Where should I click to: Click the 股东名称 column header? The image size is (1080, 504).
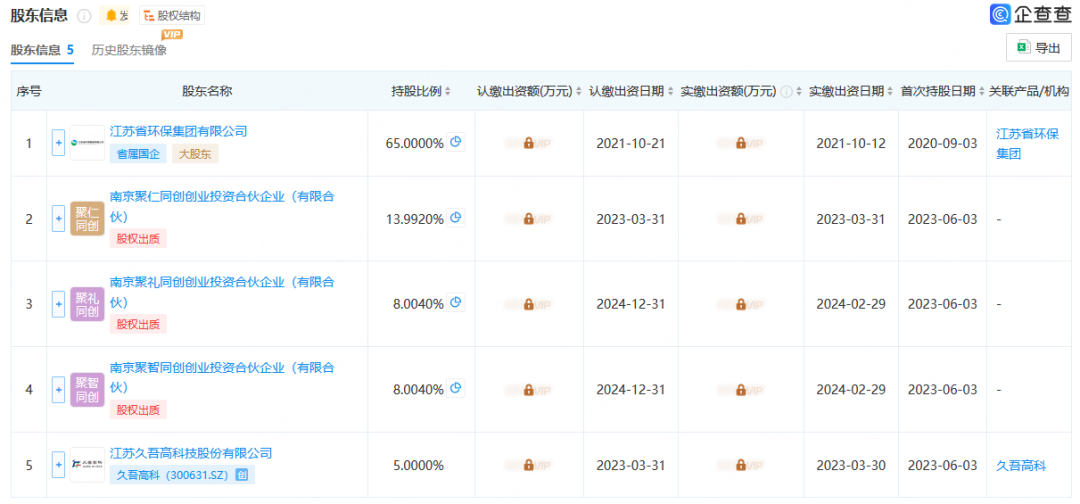click(x=207, y=91)
